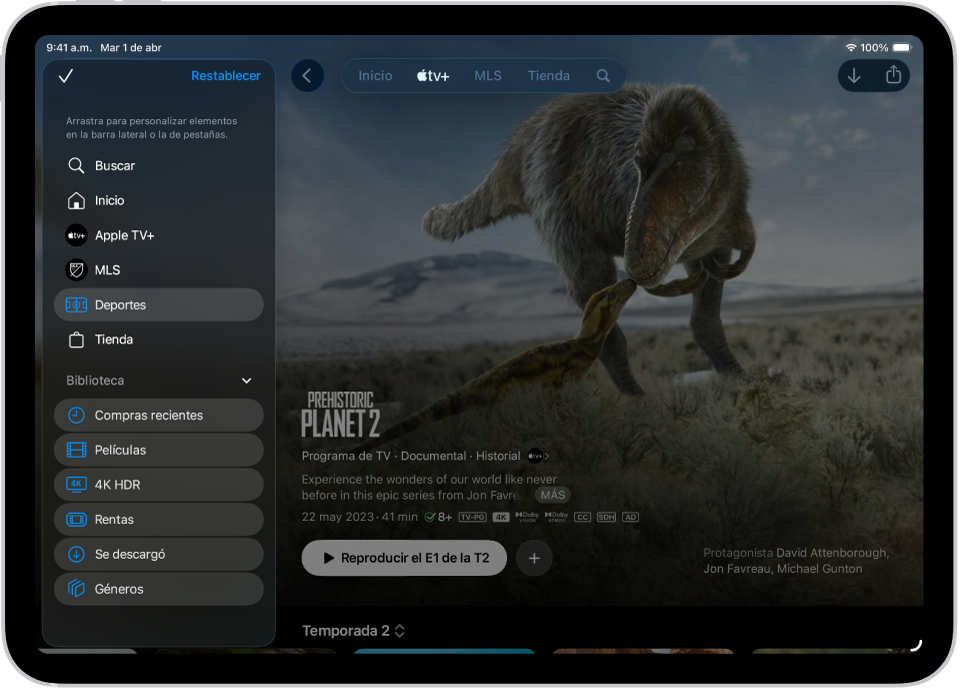
Task: Select Deportes in the sidebar
Action: point(120,304)
